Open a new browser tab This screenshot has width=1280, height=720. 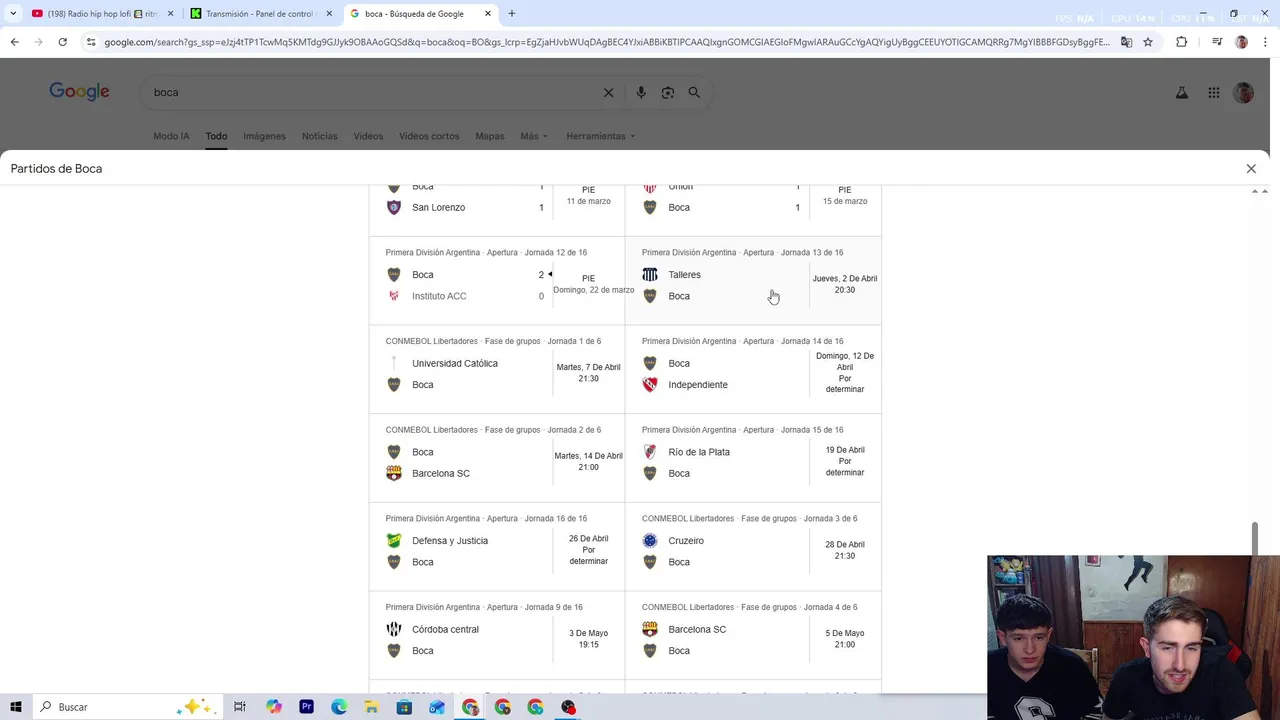tap(512, 14)
